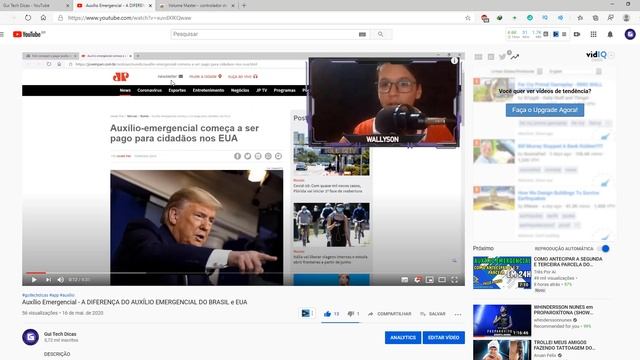The height and width of the screenshot is (360, 640).
Task: Open the three-dot more actions menu
Action: point(458,314)
